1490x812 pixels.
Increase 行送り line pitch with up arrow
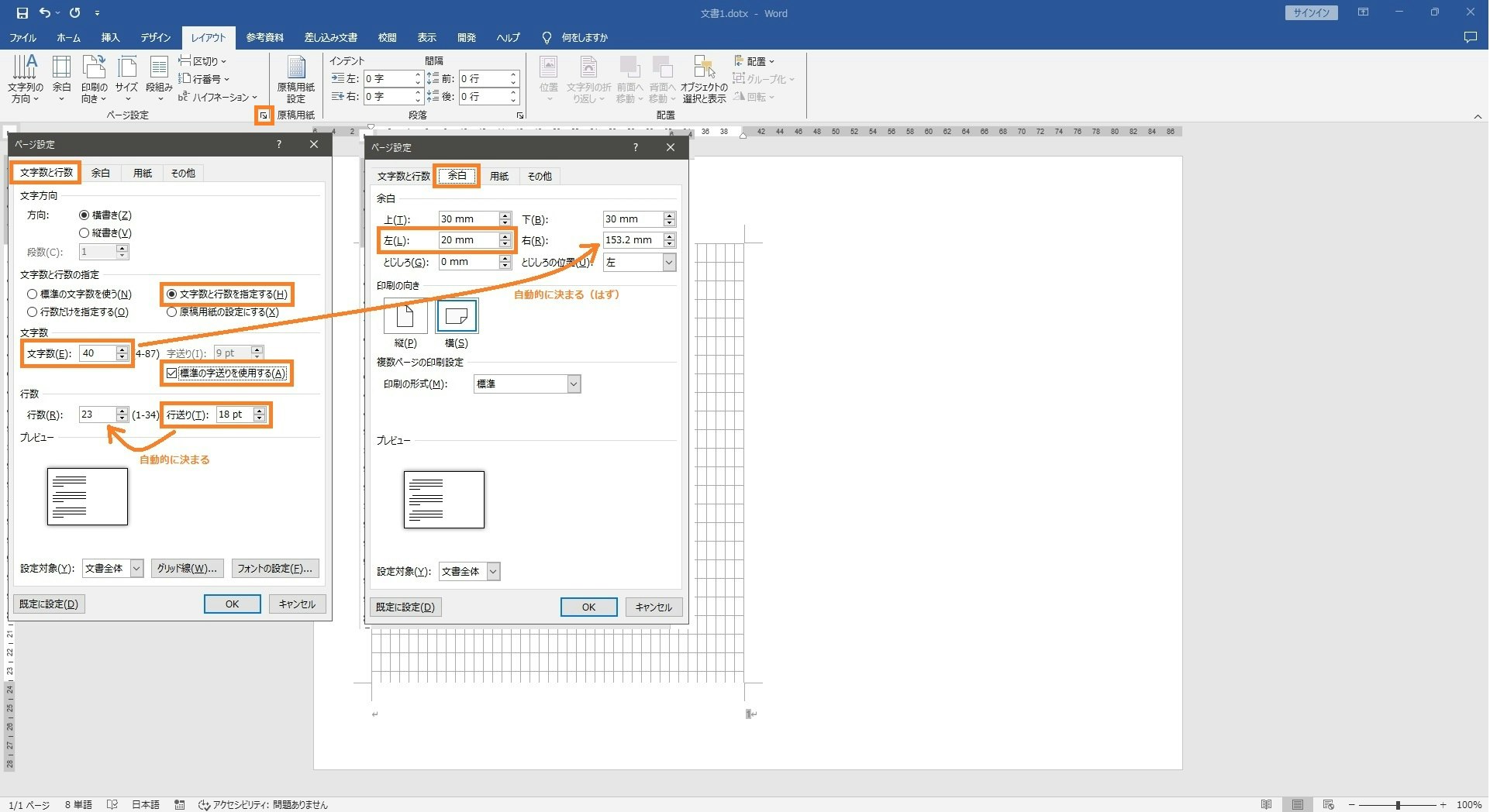coord(260,411)
